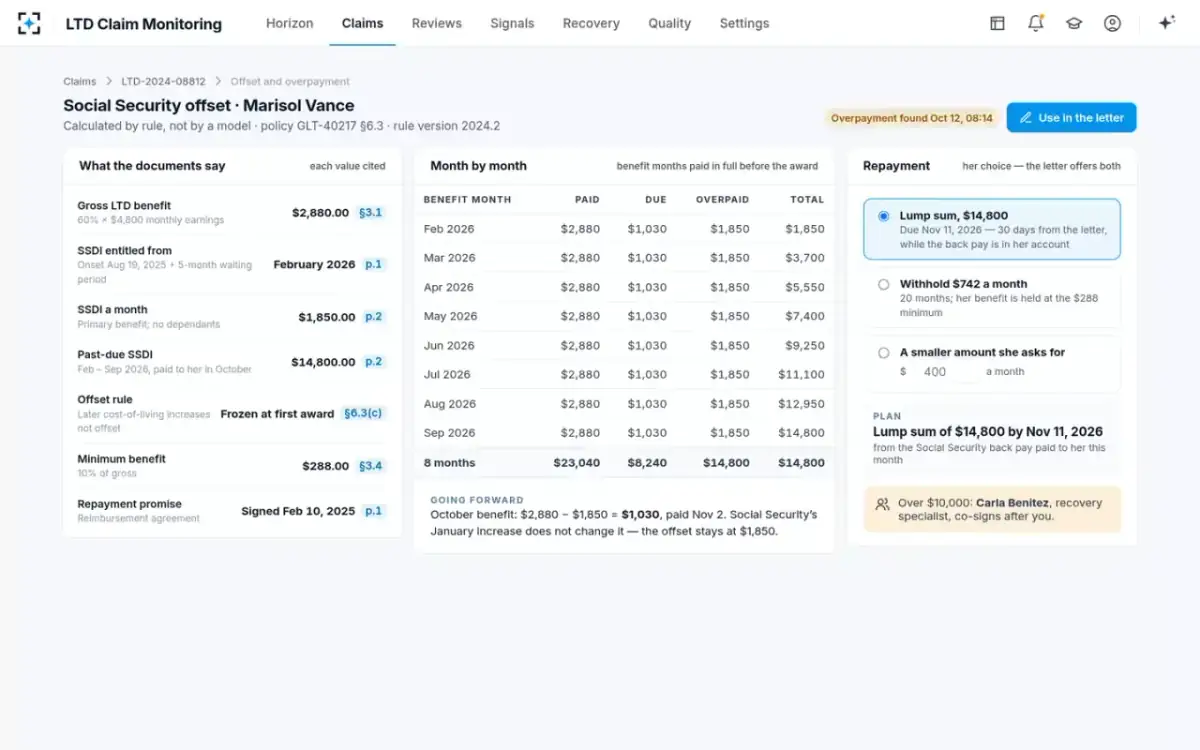The image size is (1200, 750).
Task: Click the smaller amount per month input field
Action: [947, 372]
